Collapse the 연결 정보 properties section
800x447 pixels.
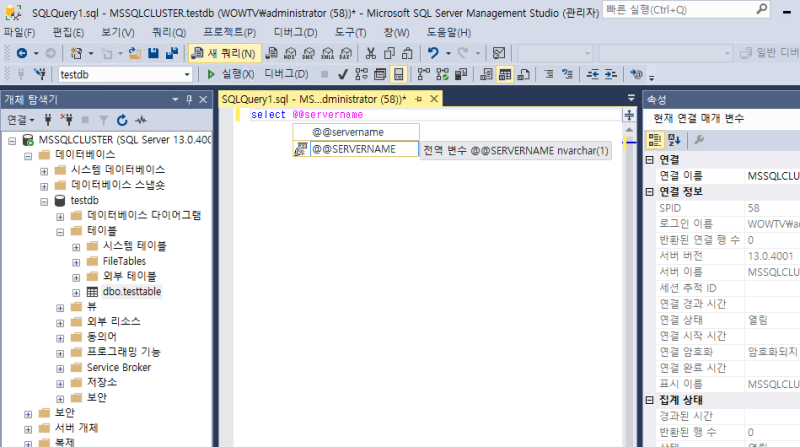[649, 192]
